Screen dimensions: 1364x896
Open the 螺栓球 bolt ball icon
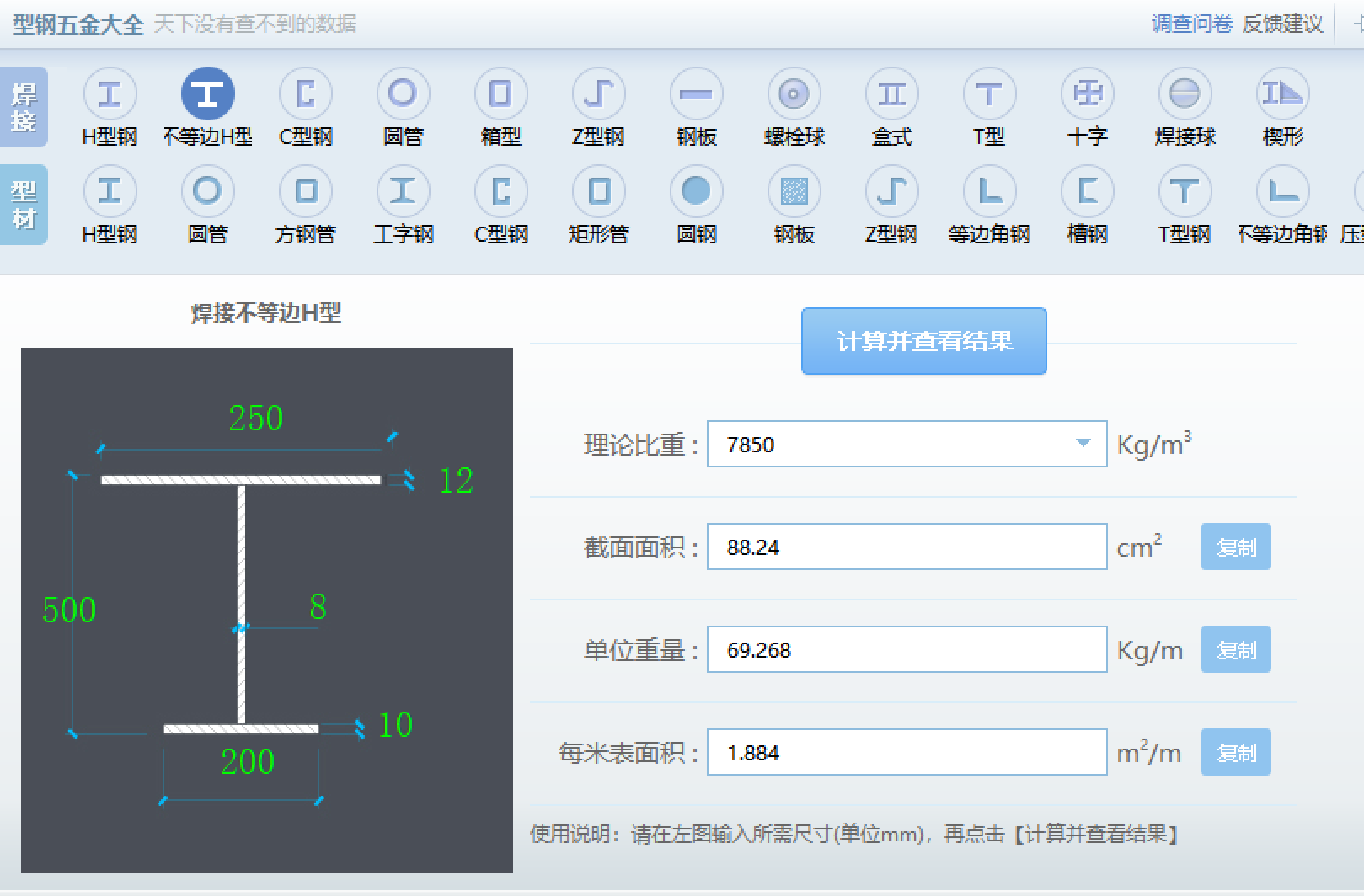point(794,93)
